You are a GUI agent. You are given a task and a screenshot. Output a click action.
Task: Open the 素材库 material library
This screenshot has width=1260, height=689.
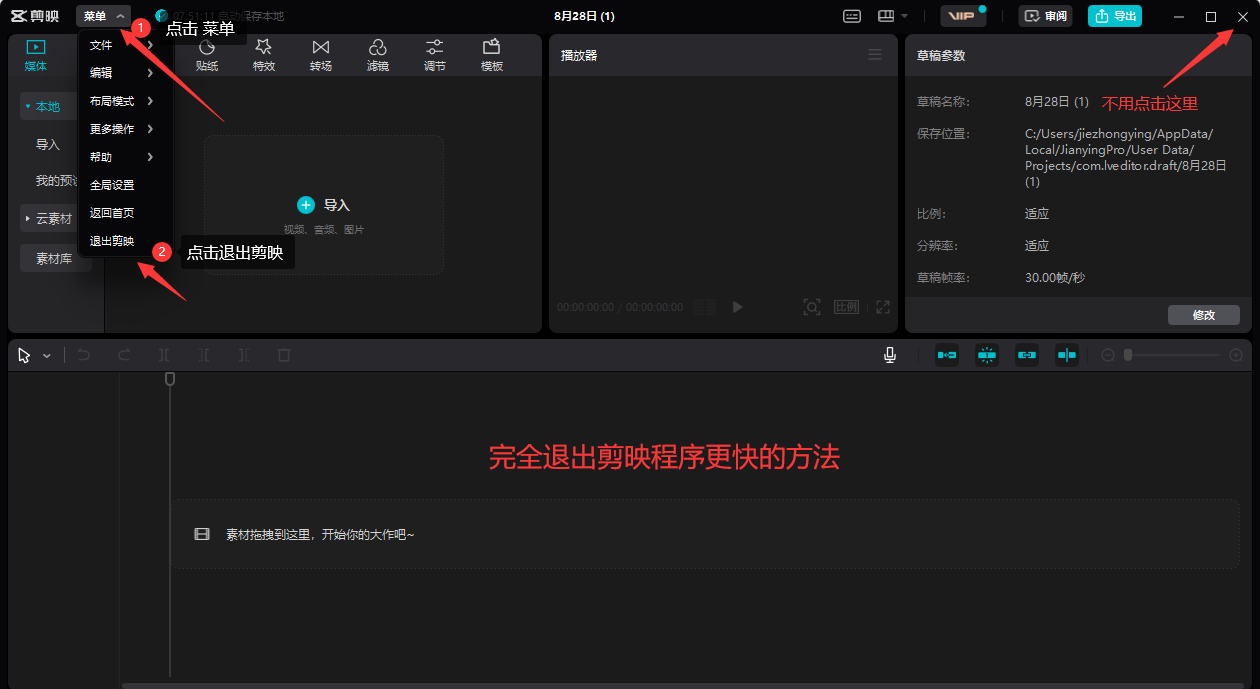click(x=54, y=258)
